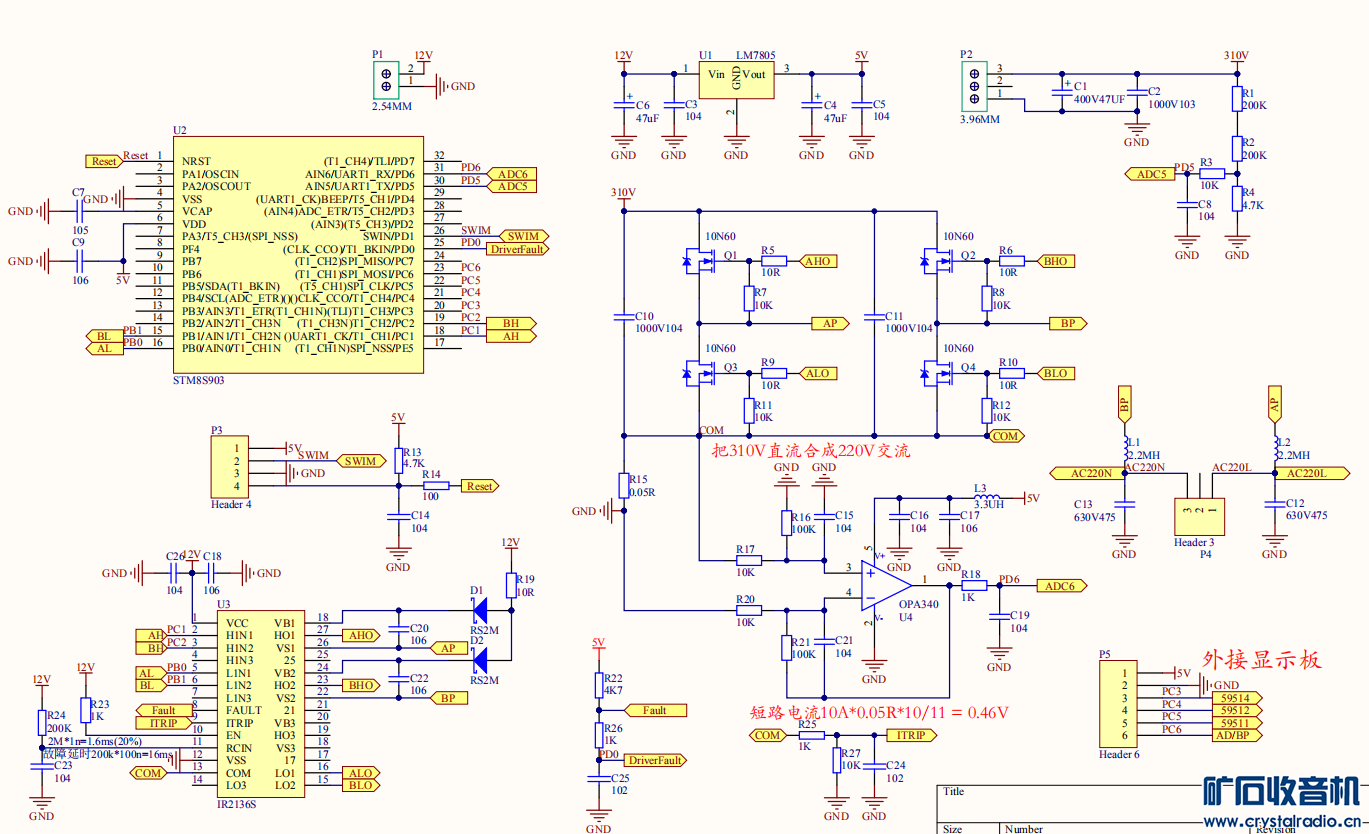Select resistor R3 10K symbol
Viewport: 1369px width, 834px height.
point(1211,173)
